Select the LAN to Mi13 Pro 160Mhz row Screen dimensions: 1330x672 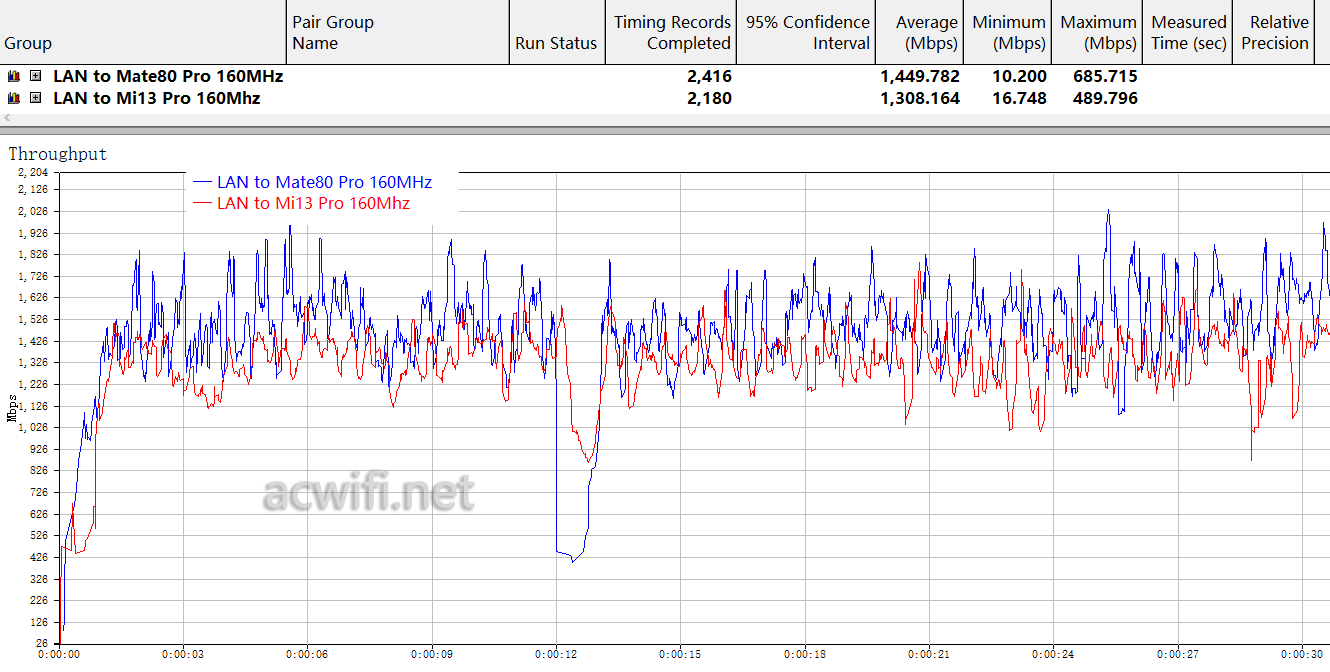point(156,98)
